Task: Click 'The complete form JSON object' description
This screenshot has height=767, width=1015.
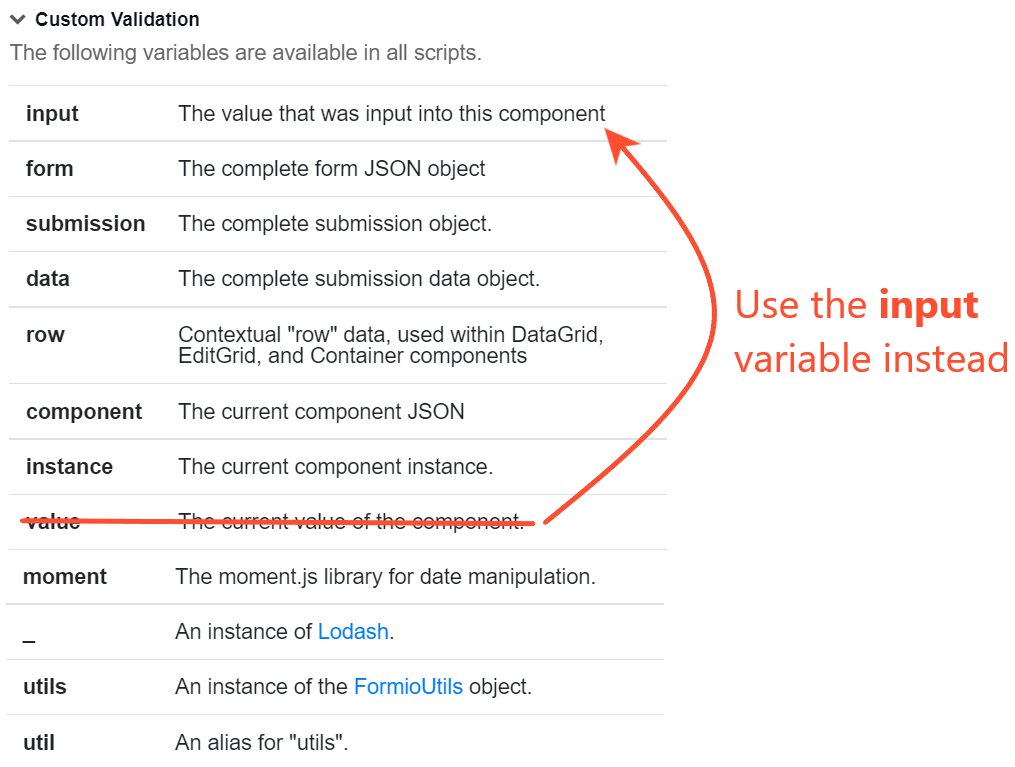Action: coord(331,169)
